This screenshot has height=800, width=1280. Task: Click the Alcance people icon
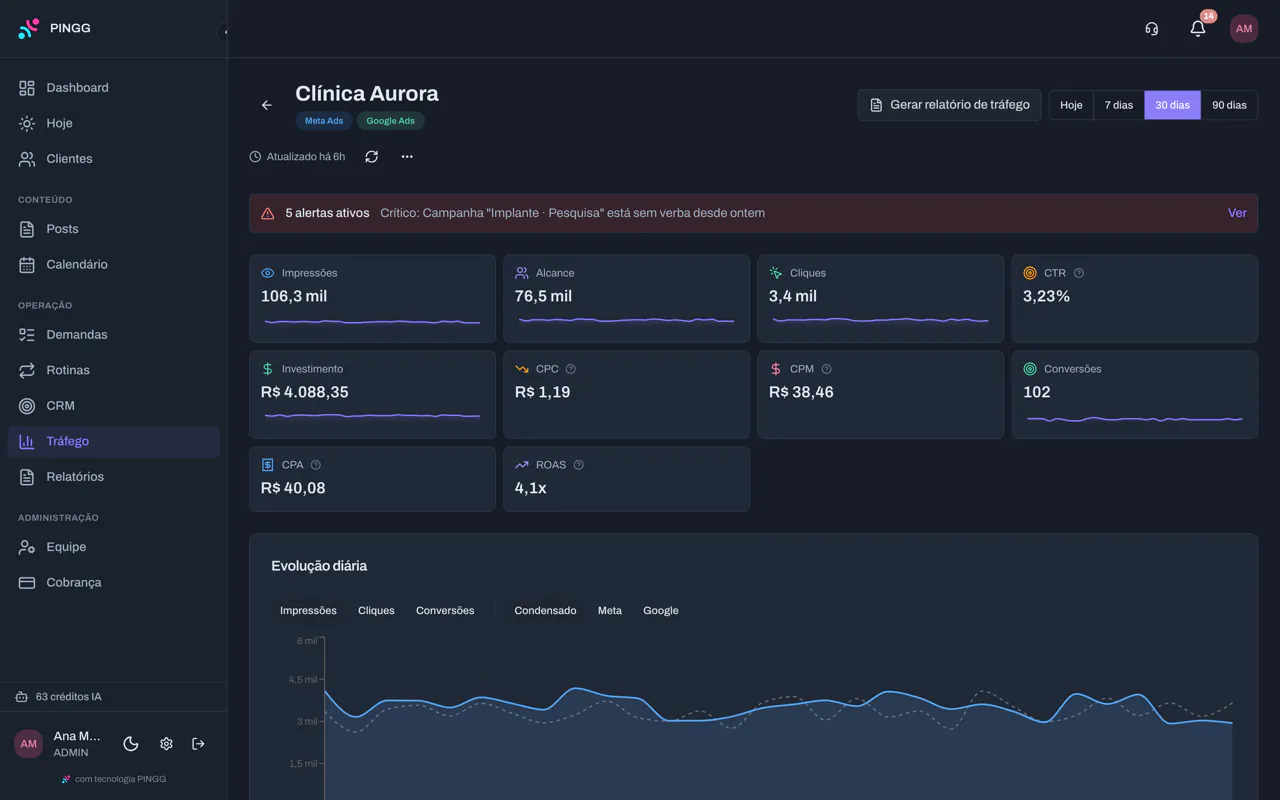coord(522,273)
